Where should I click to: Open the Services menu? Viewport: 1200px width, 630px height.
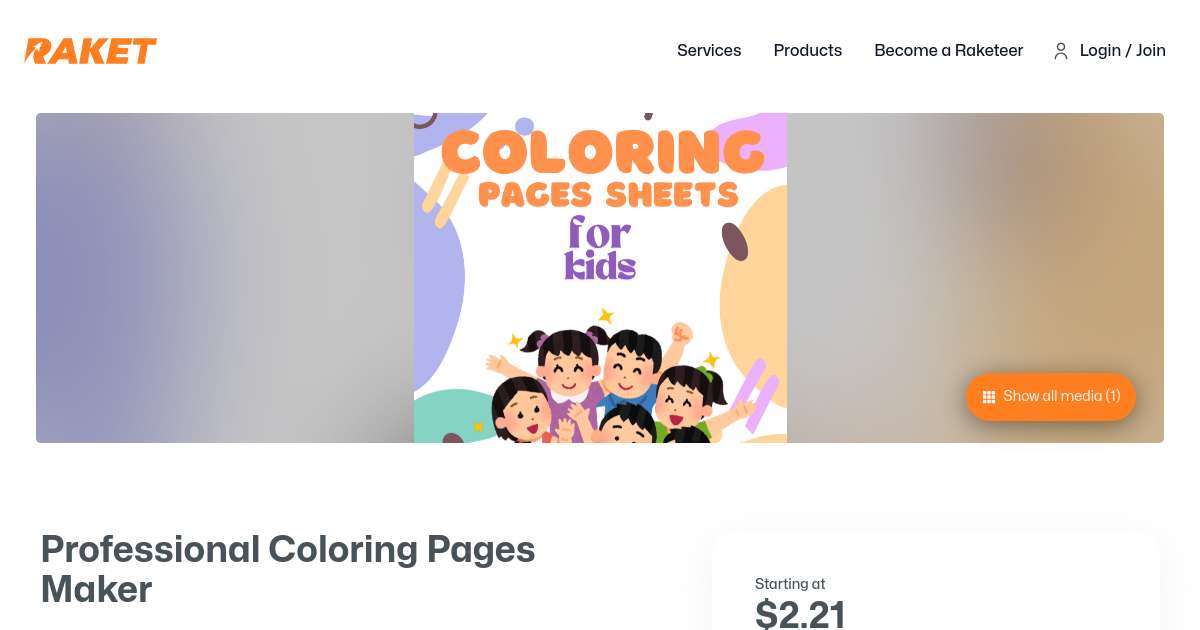coord(709,50)
